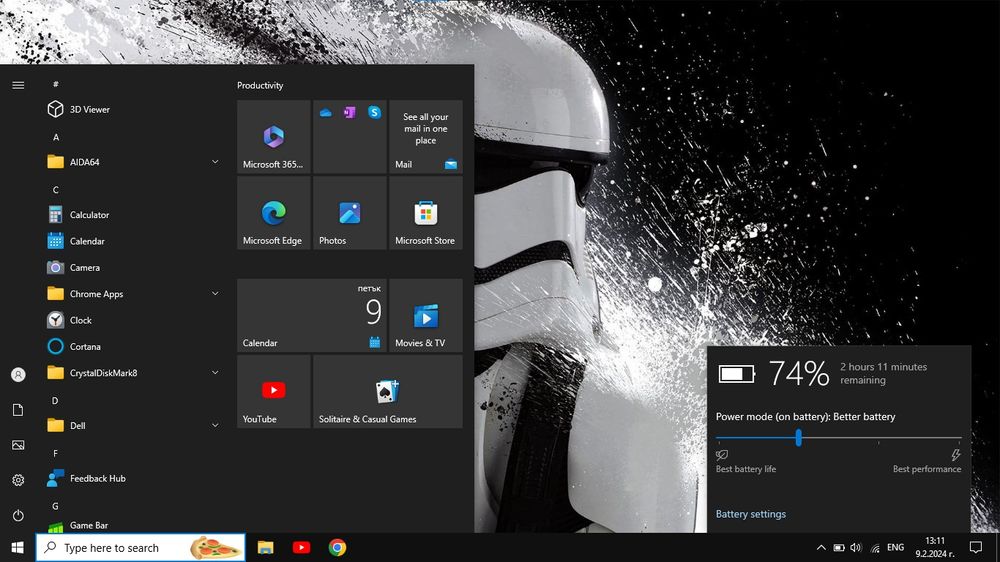1000x562 pixels.
Task: Open File Explorer from the taskbar
Action: (265, 547)
